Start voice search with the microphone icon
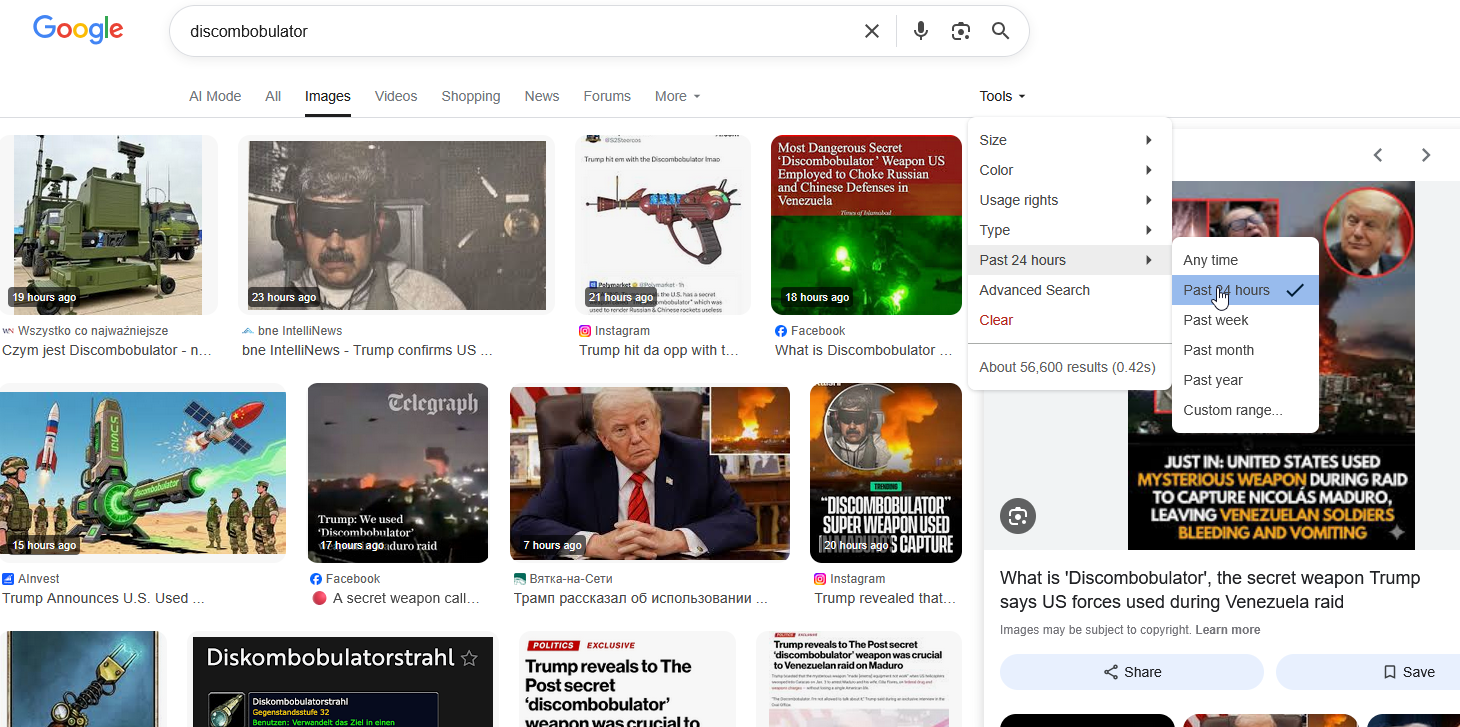The image size is (1460, 727). [921, 31]
